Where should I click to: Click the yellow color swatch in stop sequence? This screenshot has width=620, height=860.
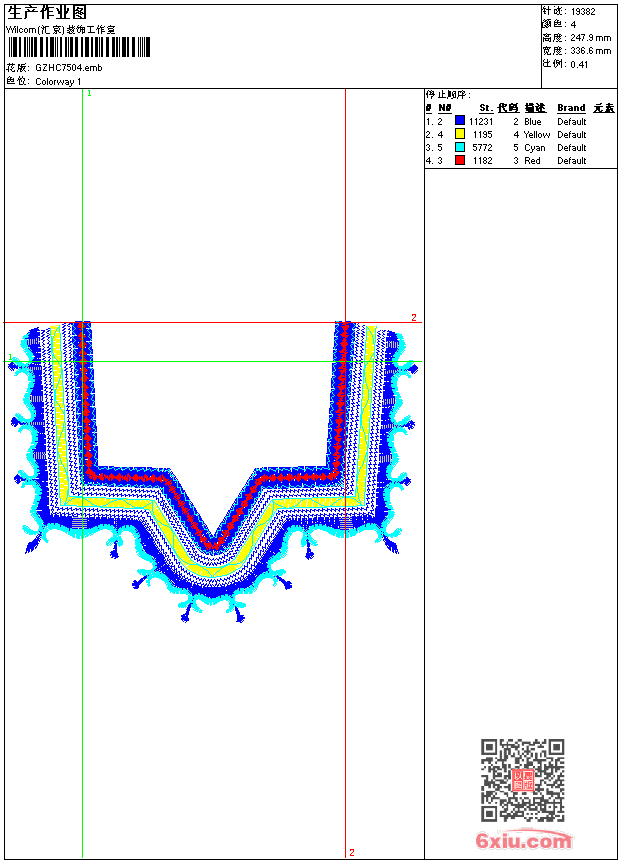coord(460,134)
